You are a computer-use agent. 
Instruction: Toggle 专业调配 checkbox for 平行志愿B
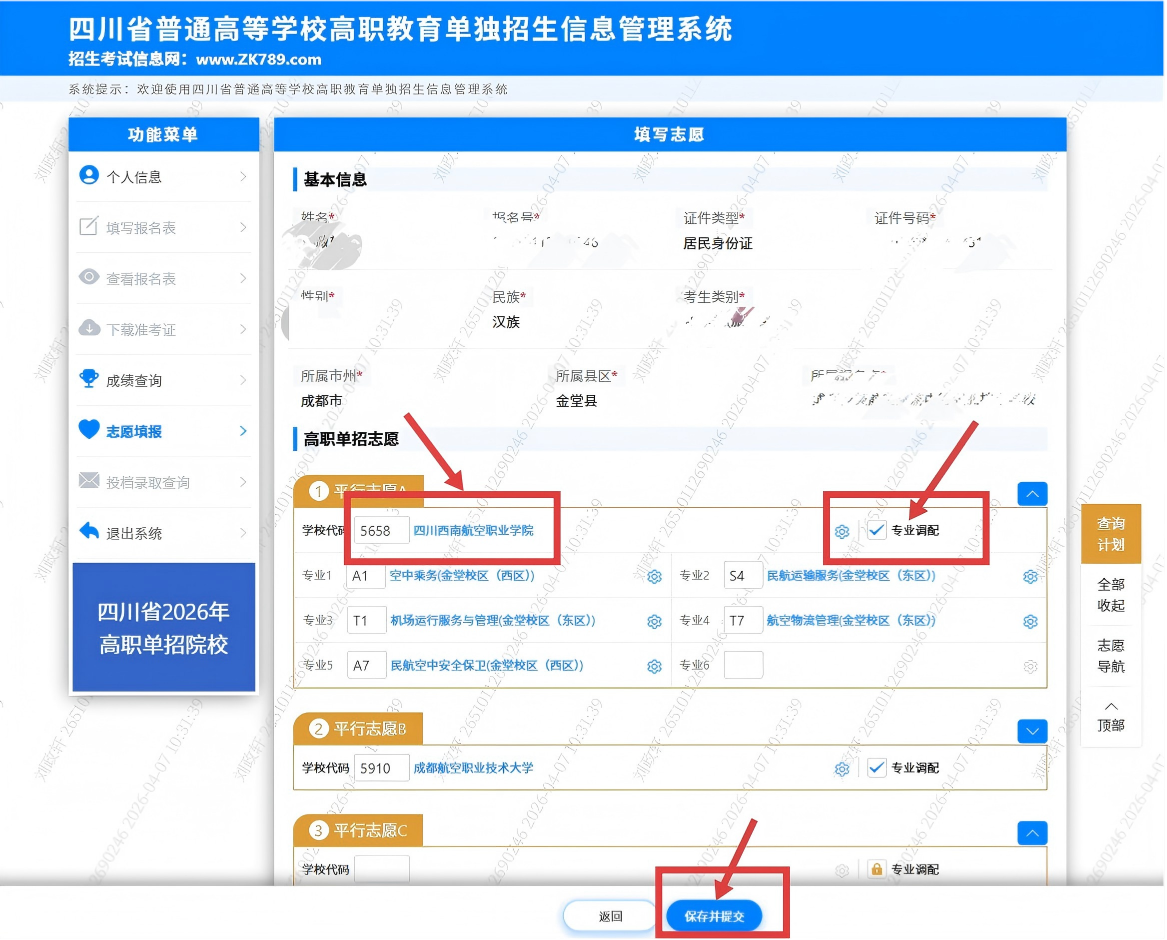(877, 768)
